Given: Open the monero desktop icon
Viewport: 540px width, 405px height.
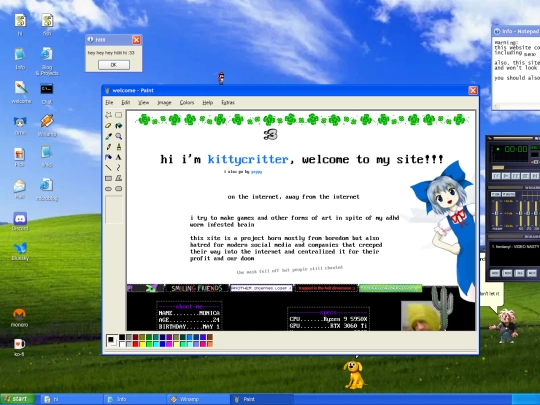Looking at the screenshot, I should coord(19,317).
